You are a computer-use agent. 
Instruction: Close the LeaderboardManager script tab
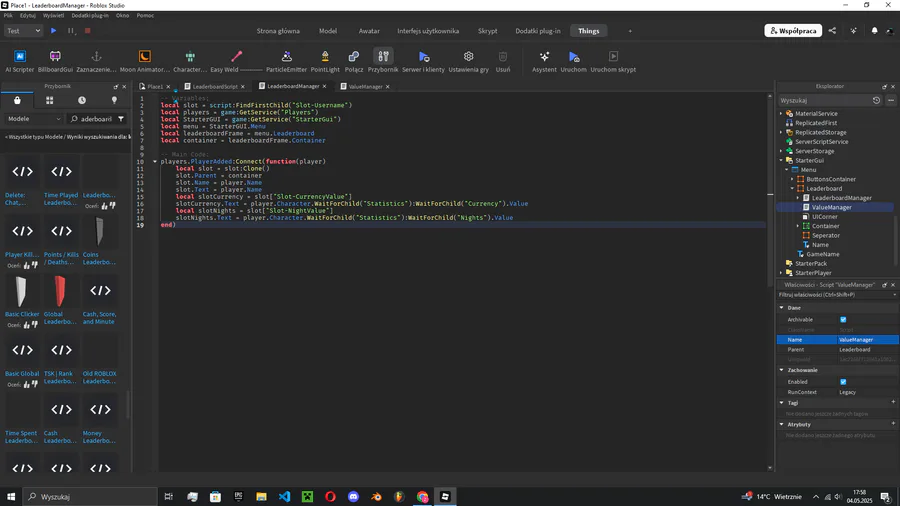pos(324,87)
